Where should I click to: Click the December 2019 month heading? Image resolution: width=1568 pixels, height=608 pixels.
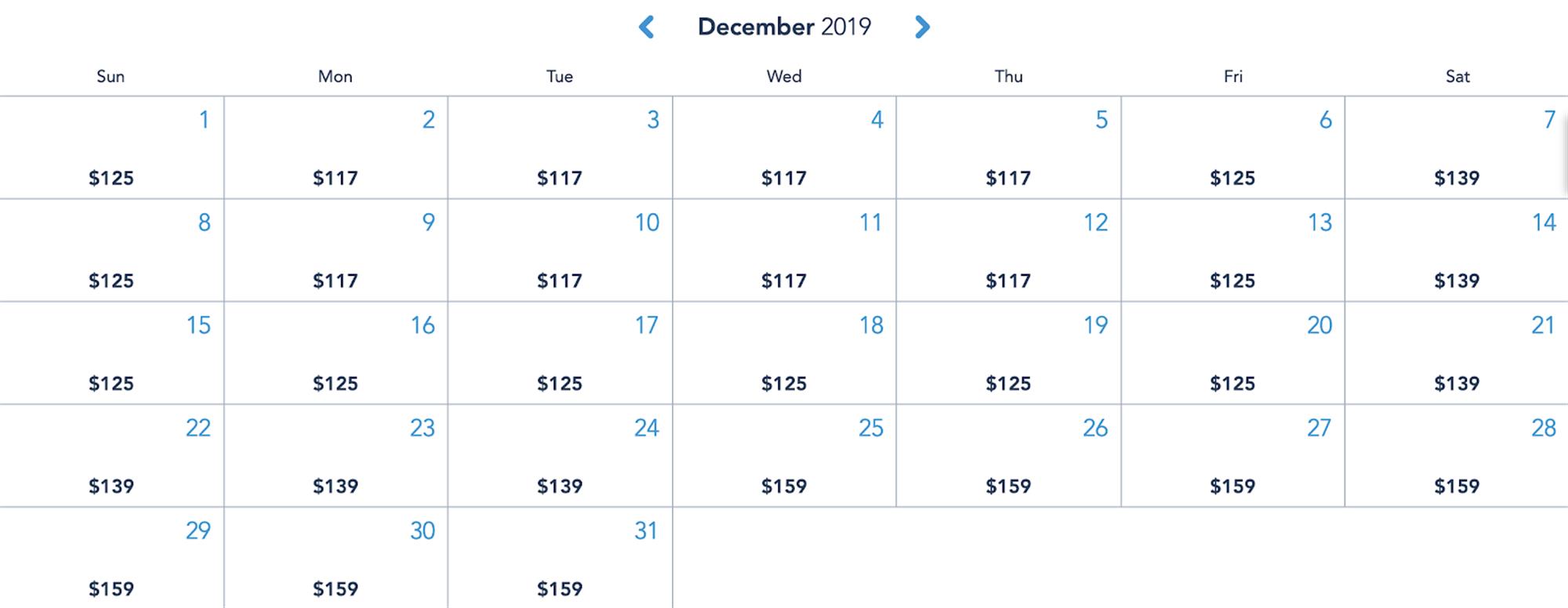point(784,27)
